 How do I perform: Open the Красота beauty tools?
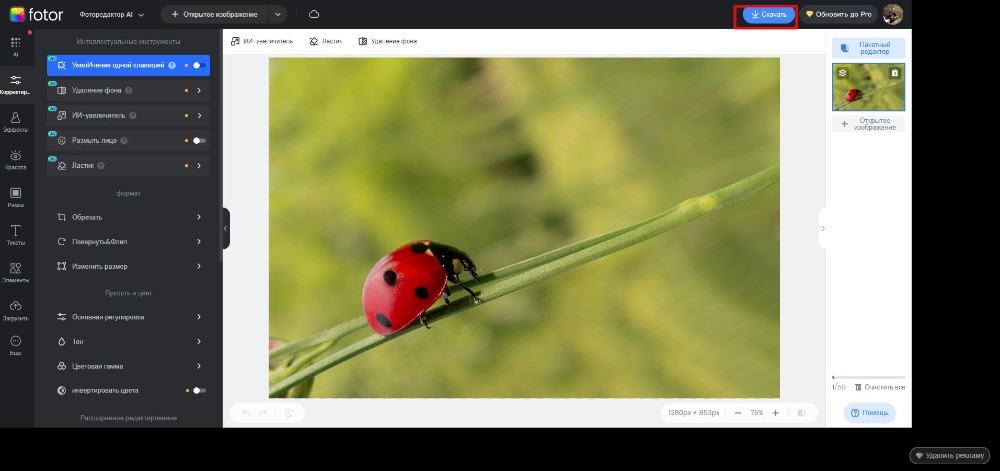(x=16, y=159)
